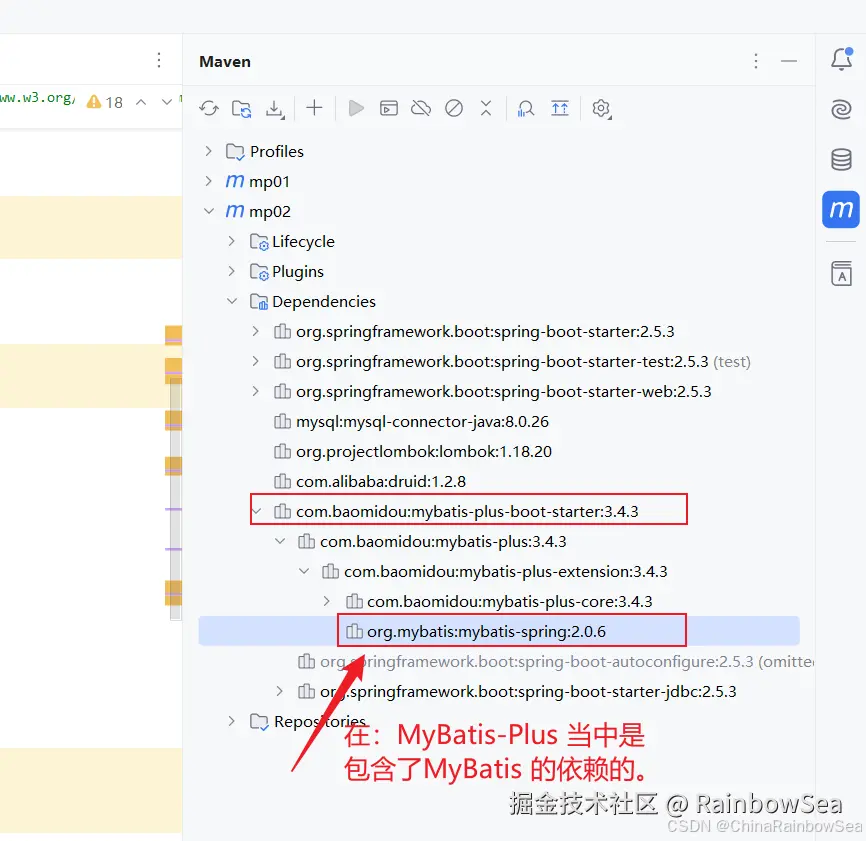Expand the Lifecycle node
Screen dimensions: 866x841
coord(231,241)
